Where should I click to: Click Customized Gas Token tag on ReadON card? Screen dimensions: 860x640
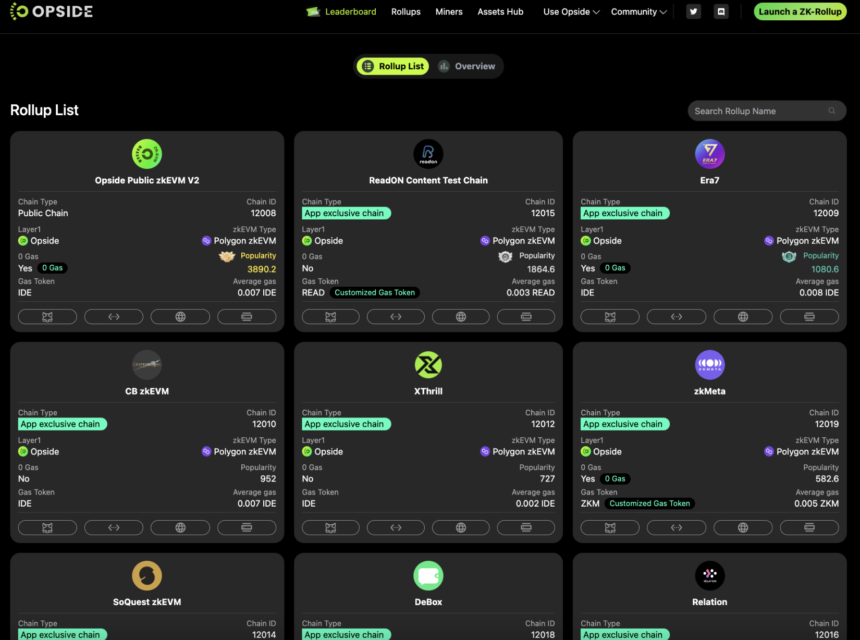coord(375,292)
